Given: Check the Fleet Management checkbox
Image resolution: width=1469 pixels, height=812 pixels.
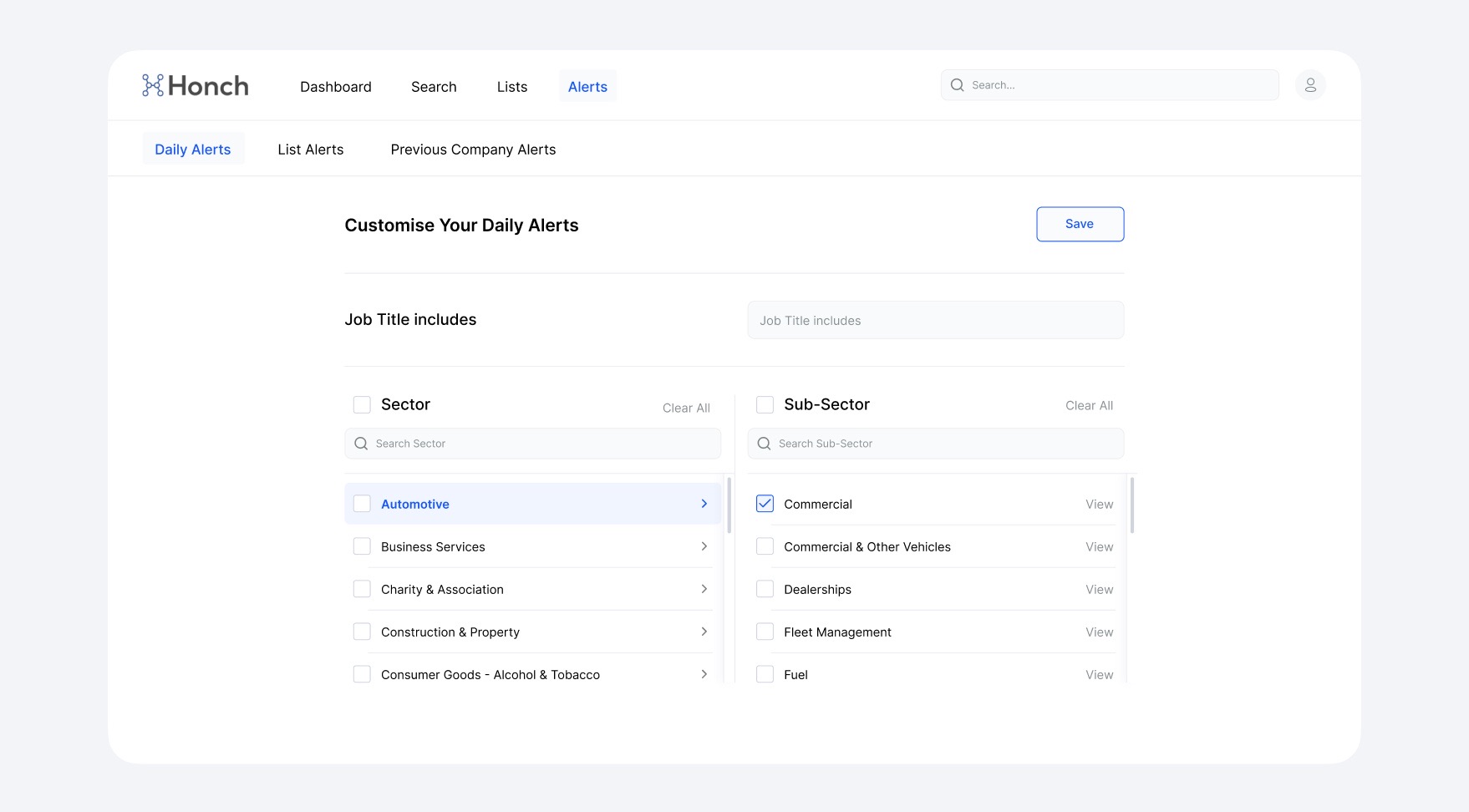Looking at the screenshot, I should 765,632.
